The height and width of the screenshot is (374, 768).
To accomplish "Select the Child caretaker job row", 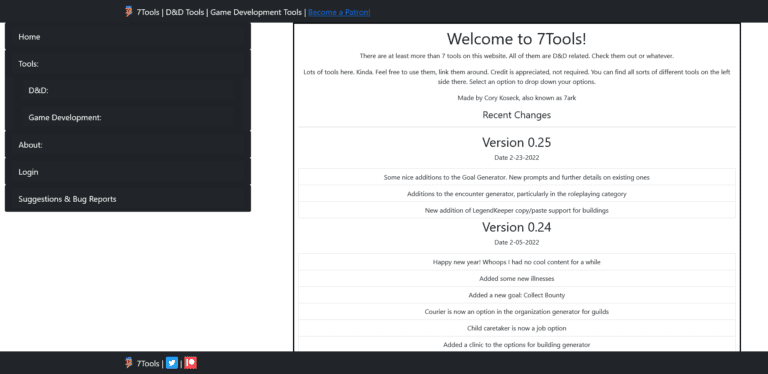I will point(517,328).
